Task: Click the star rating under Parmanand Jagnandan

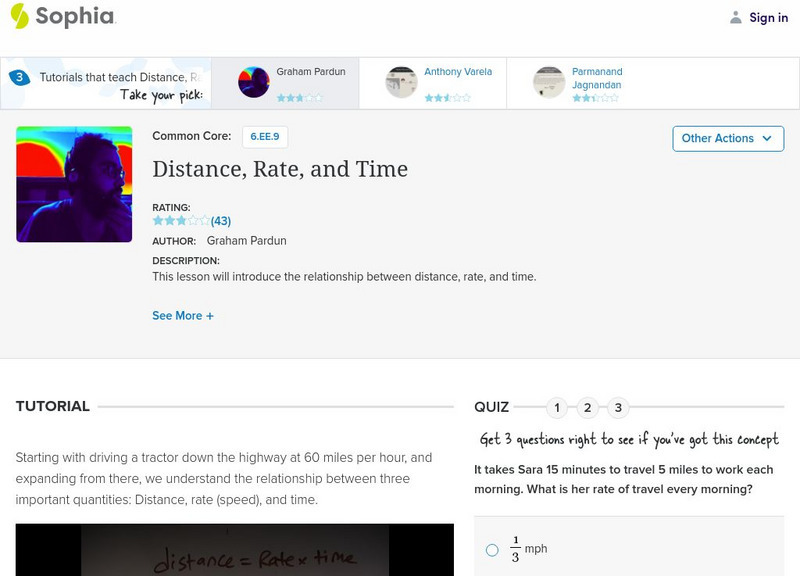Action: tap(595, 97)
